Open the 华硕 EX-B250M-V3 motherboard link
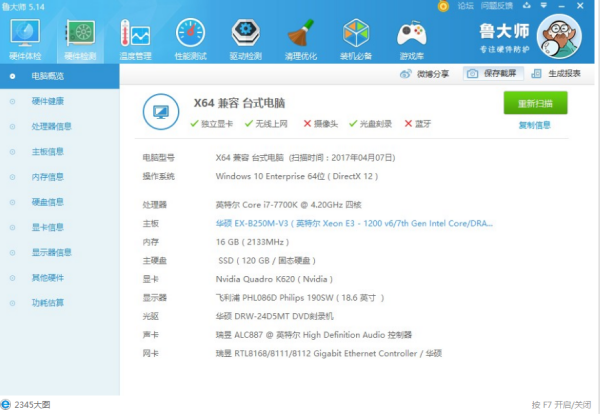Image resolution: width=600 pixels, height=414 pixels. 354,223
